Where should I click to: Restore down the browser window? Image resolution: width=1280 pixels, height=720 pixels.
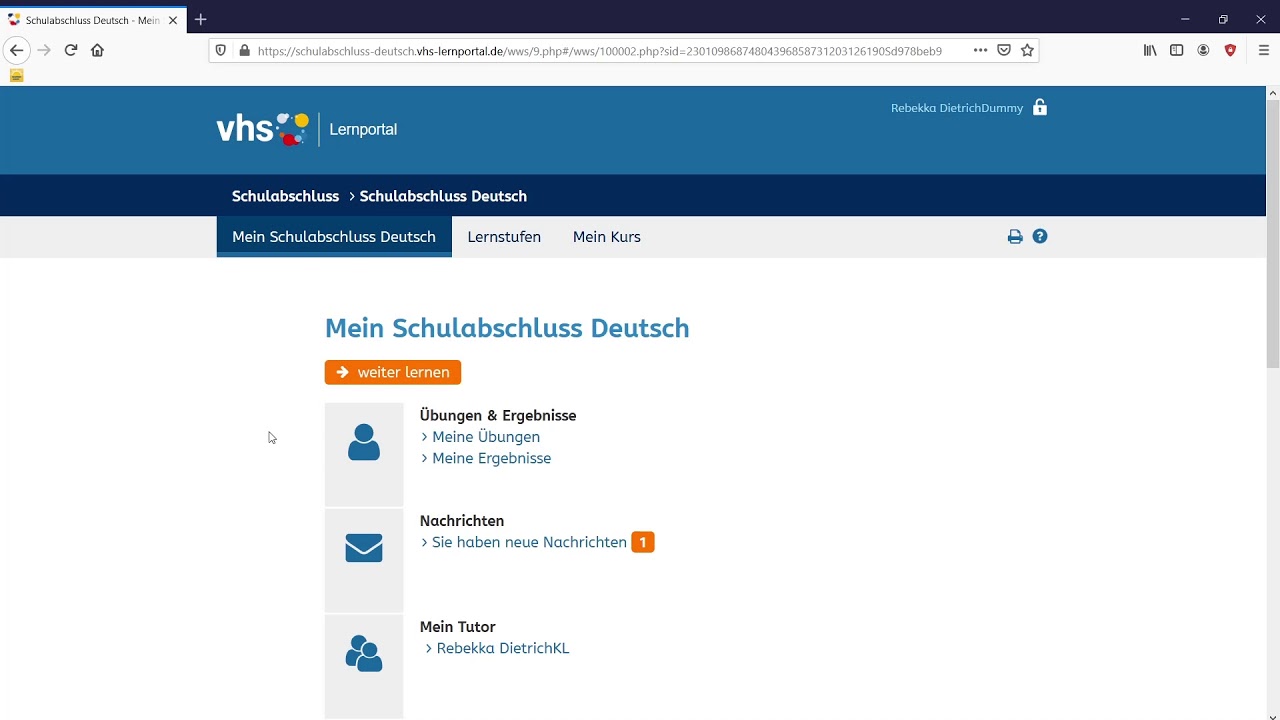tap(1223, 19)
